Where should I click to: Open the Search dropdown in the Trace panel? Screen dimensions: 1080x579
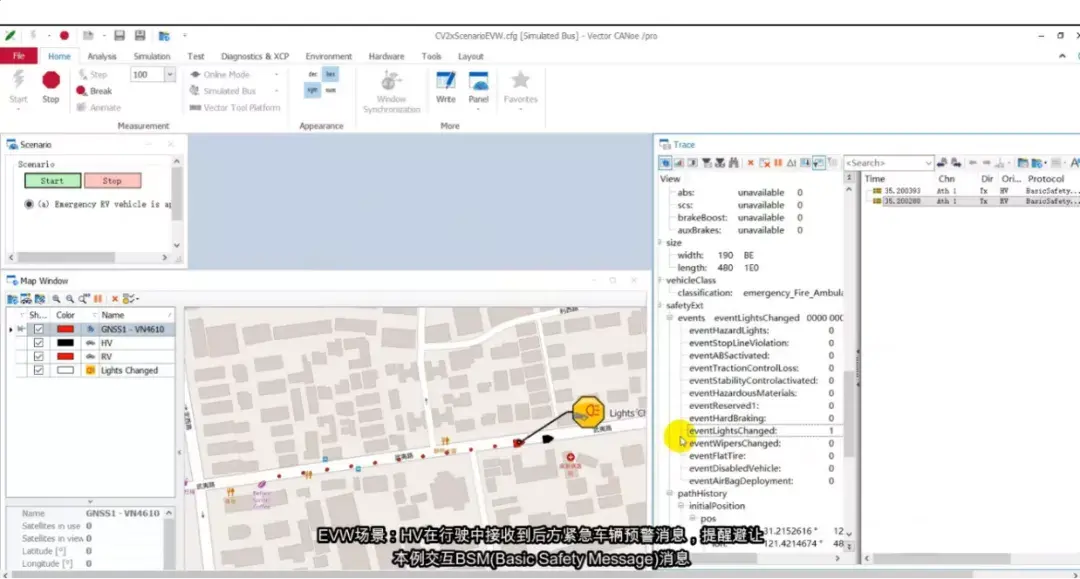tap(930, 162)
